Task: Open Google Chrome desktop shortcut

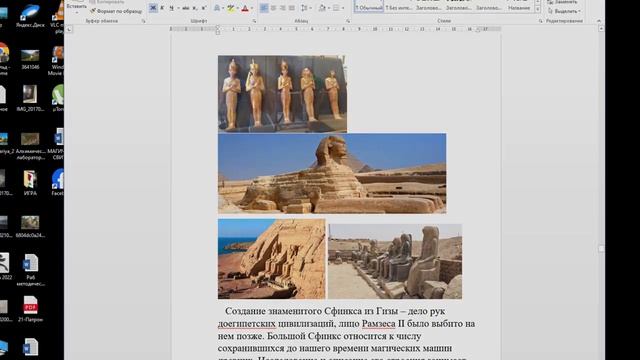Action: pyautogui.click(x=4, y=58)
